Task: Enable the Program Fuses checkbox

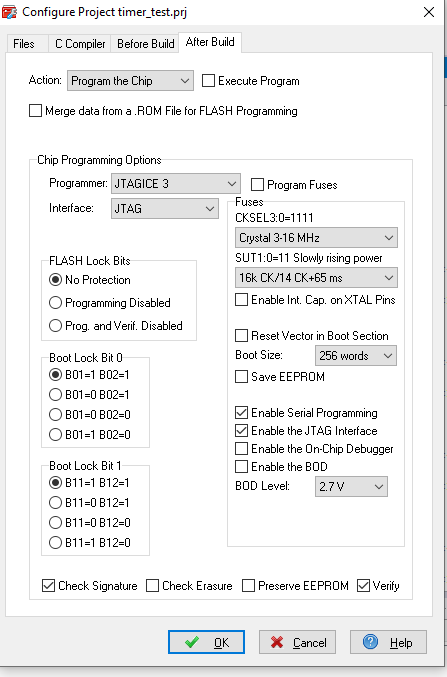Action: tap(257, 185)
